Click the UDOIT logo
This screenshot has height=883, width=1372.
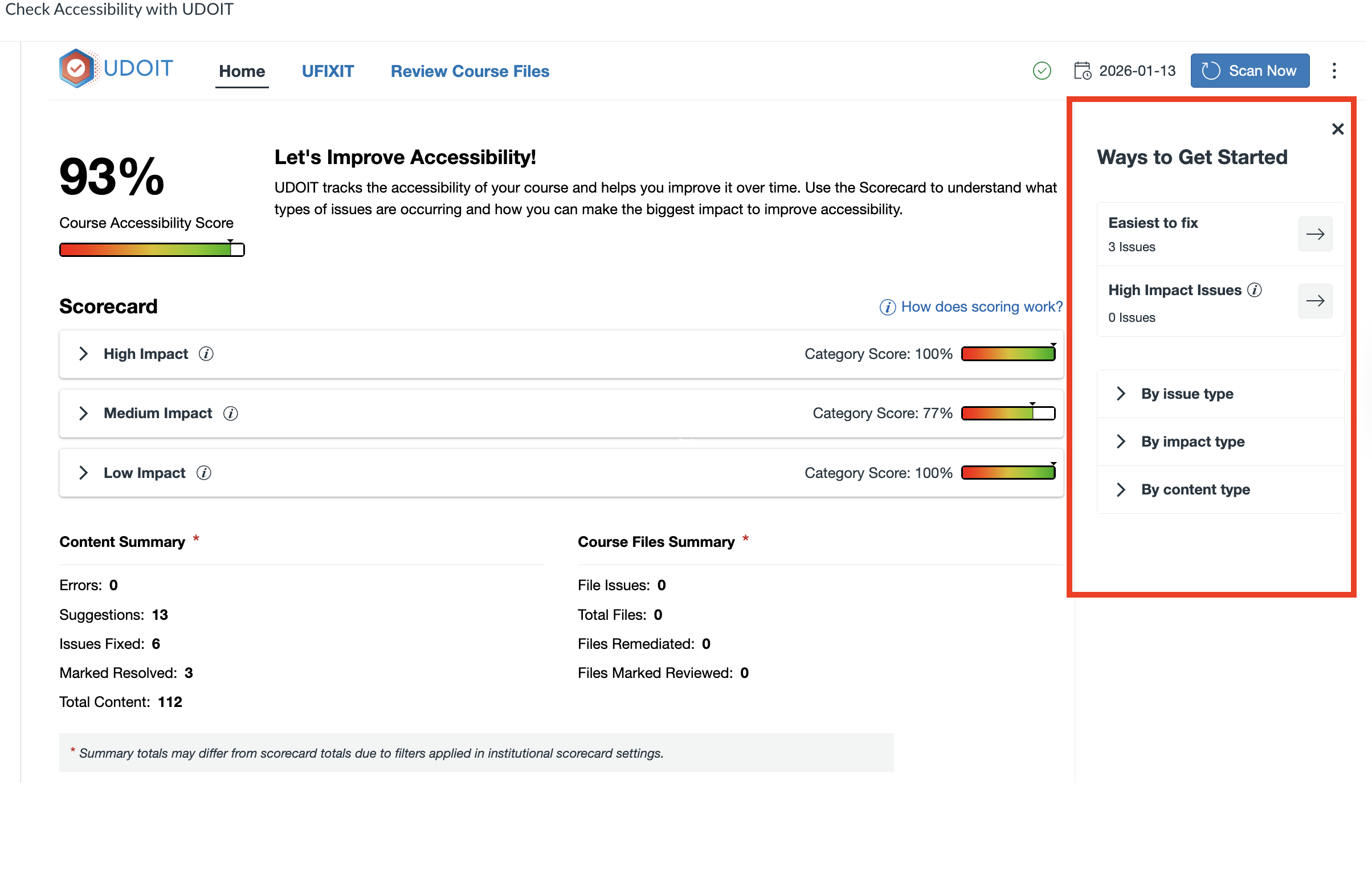pos(116,69)
